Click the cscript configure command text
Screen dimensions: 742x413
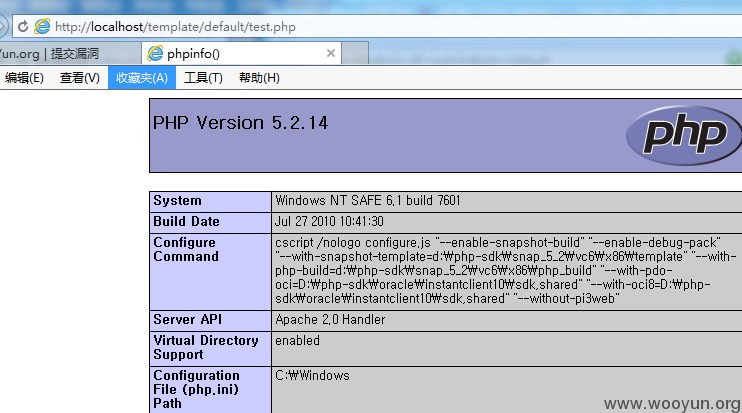[x=506, y=271]
